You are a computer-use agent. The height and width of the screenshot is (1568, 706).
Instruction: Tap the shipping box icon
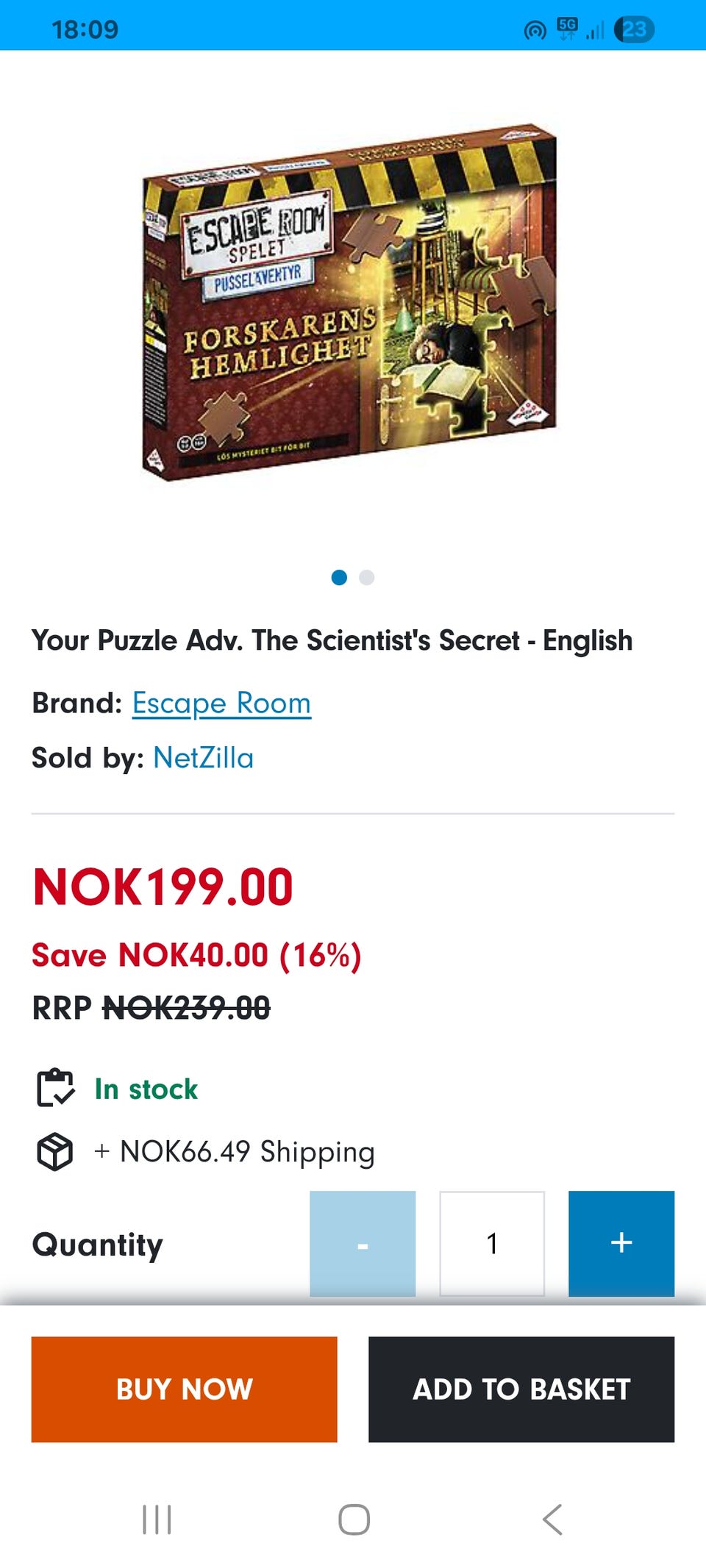pos(55,1151)
